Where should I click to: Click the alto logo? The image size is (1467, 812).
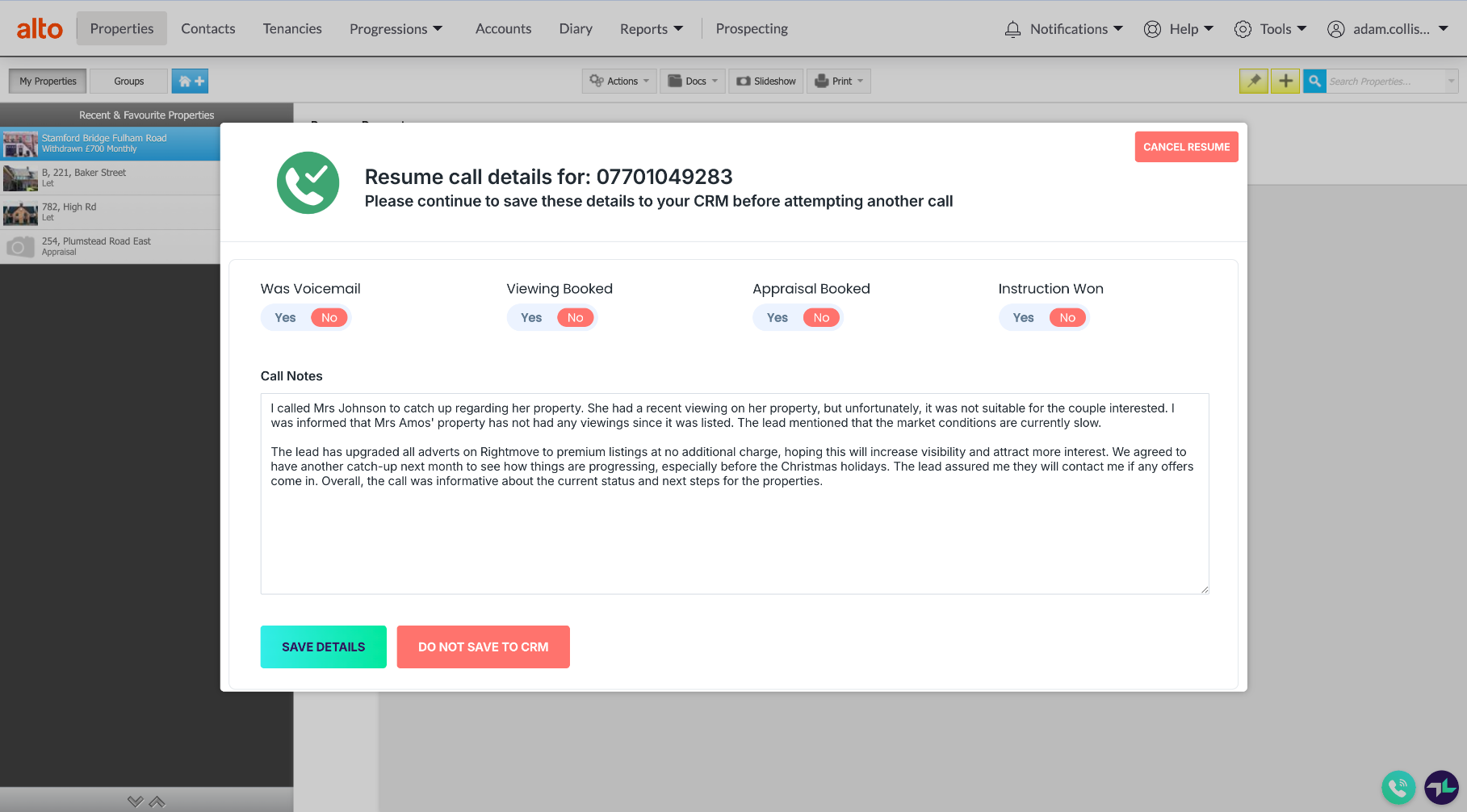coord(40,29)
